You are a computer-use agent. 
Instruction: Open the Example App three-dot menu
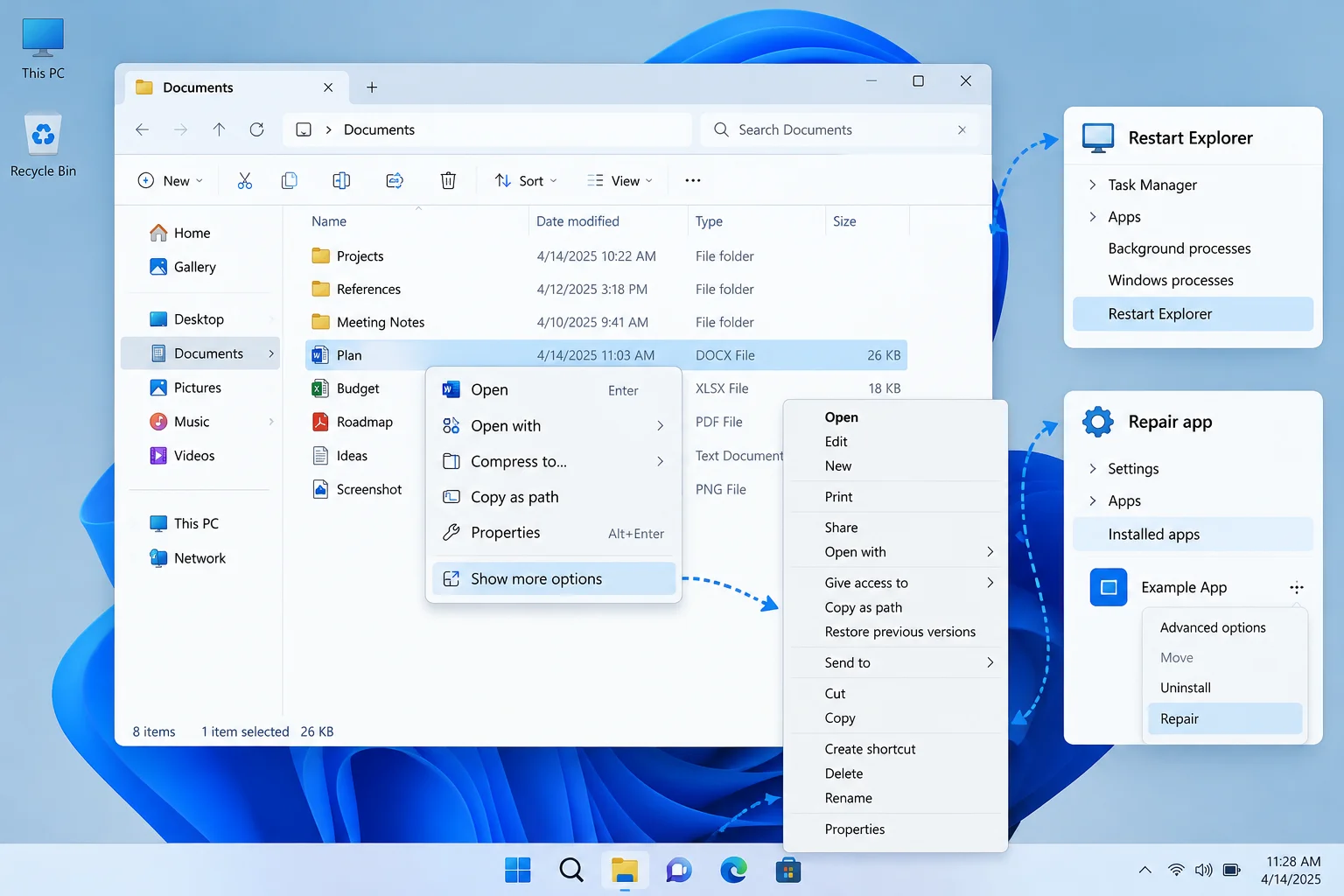coord(1297,588)
